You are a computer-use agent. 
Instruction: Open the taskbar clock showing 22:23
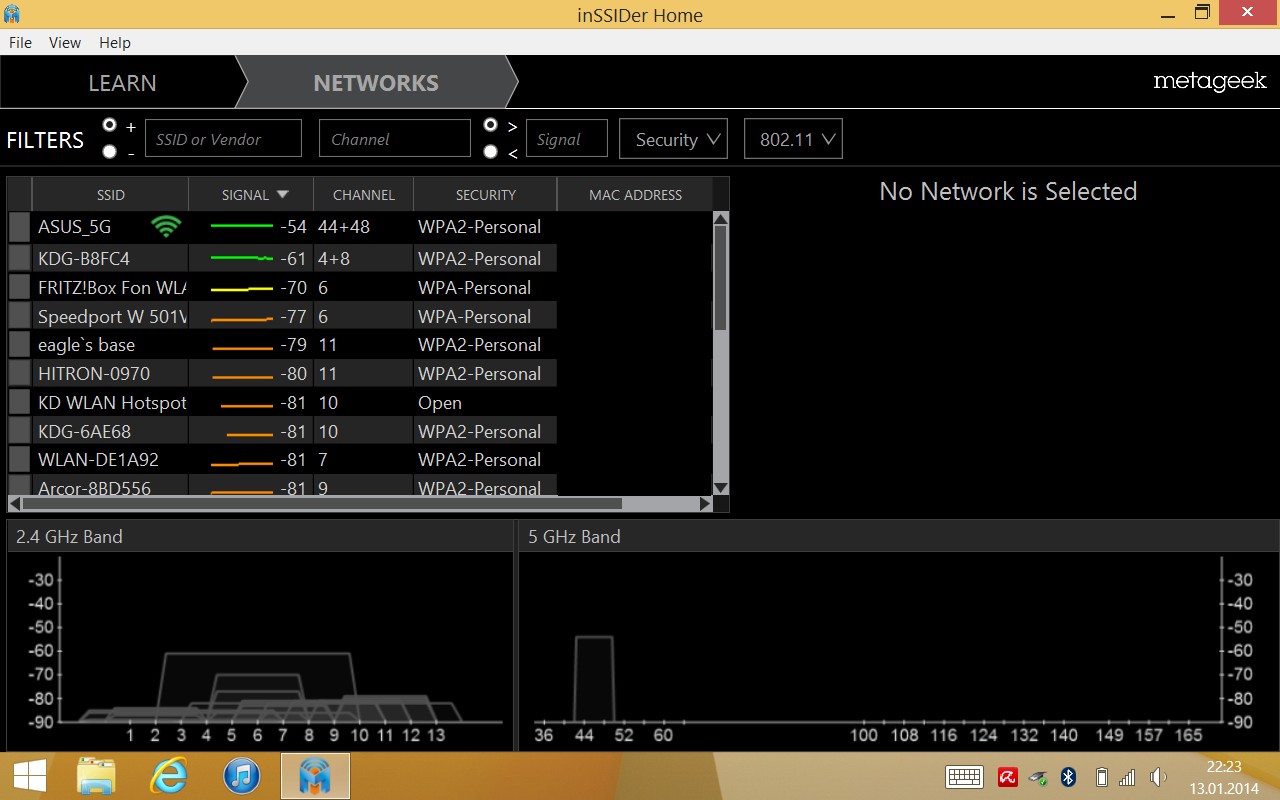click(1224, 776)
